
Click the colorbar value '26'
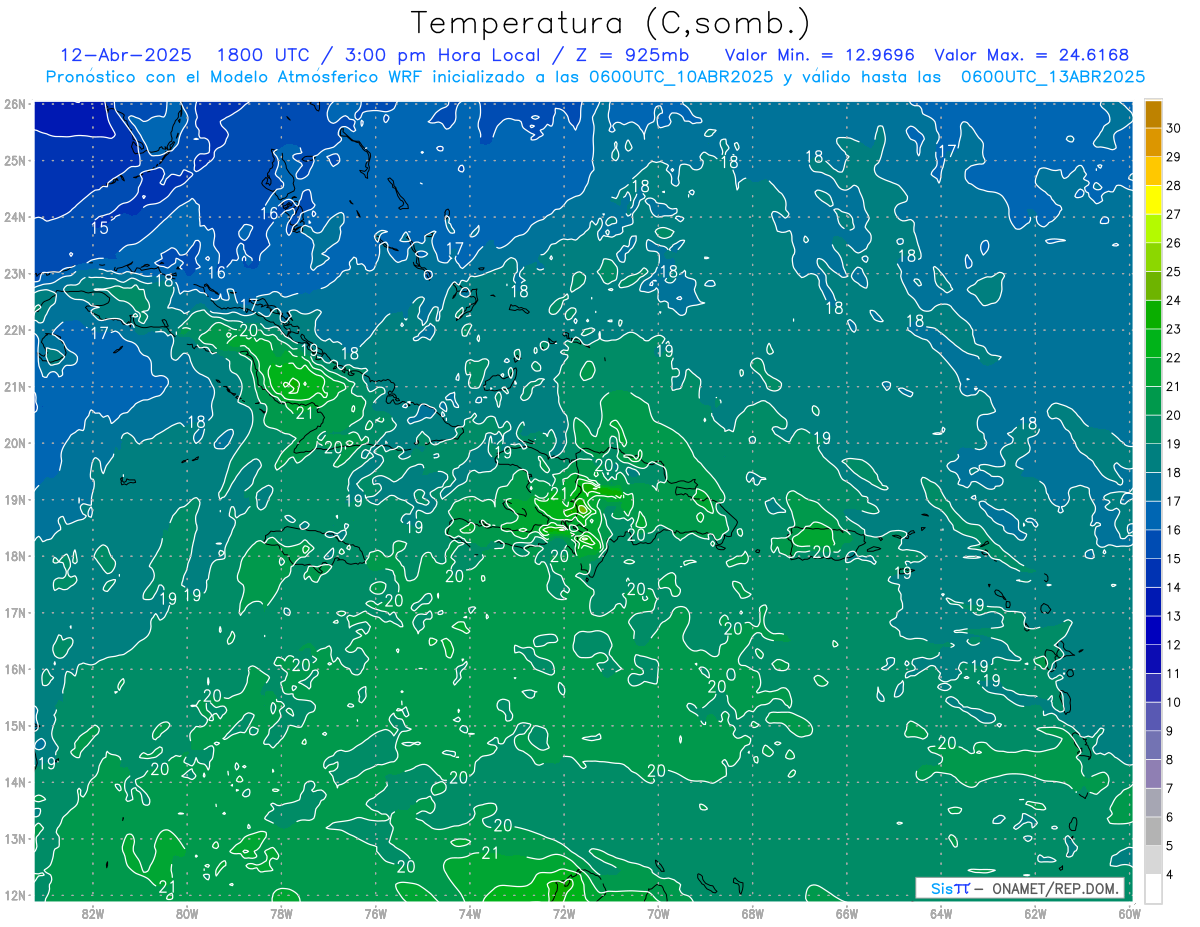pyautogui.click(x=1174, y=243)
